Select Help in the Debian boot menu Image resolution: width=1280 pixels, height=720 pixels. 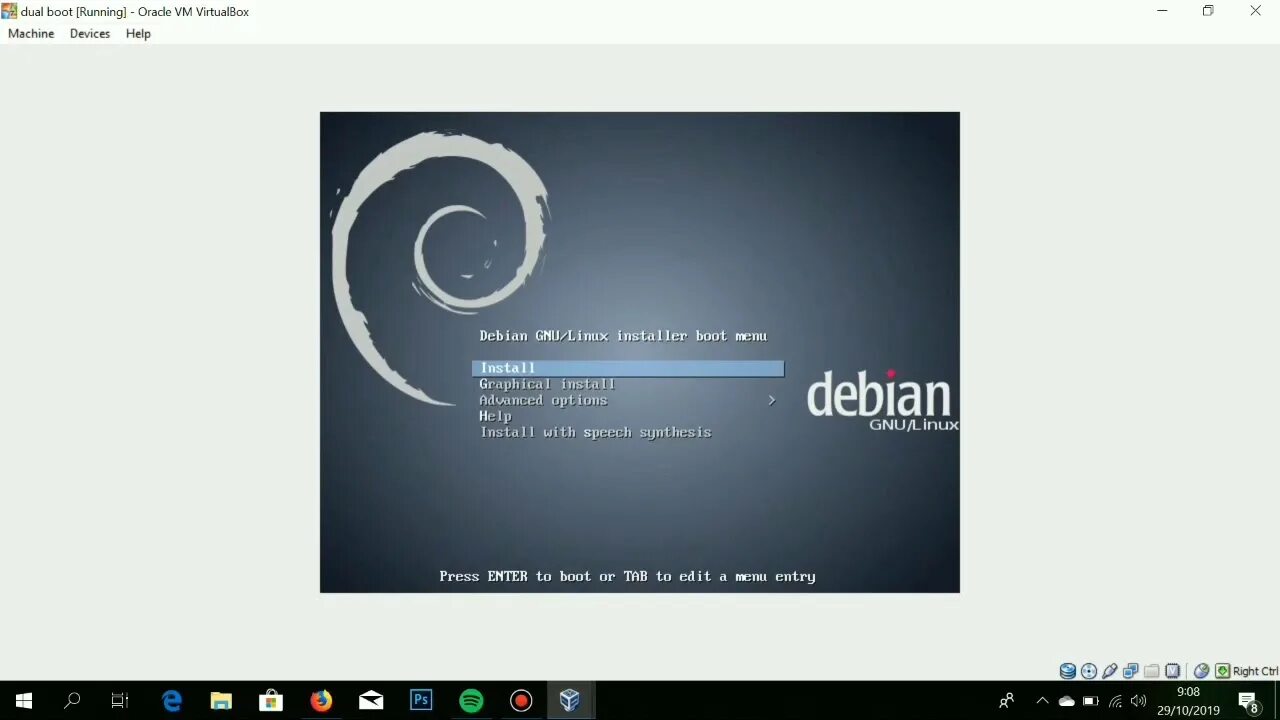point(495,416)
